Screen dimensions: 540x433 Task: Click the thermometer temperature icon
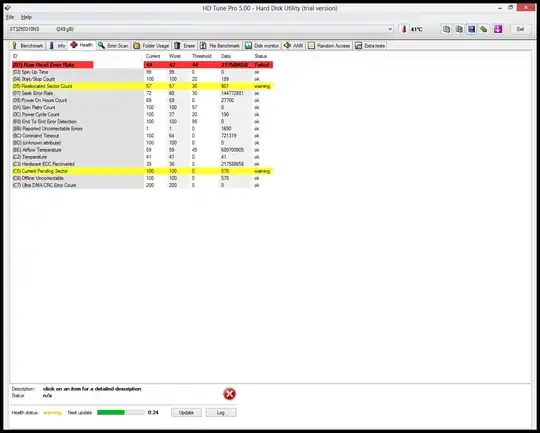404,29
